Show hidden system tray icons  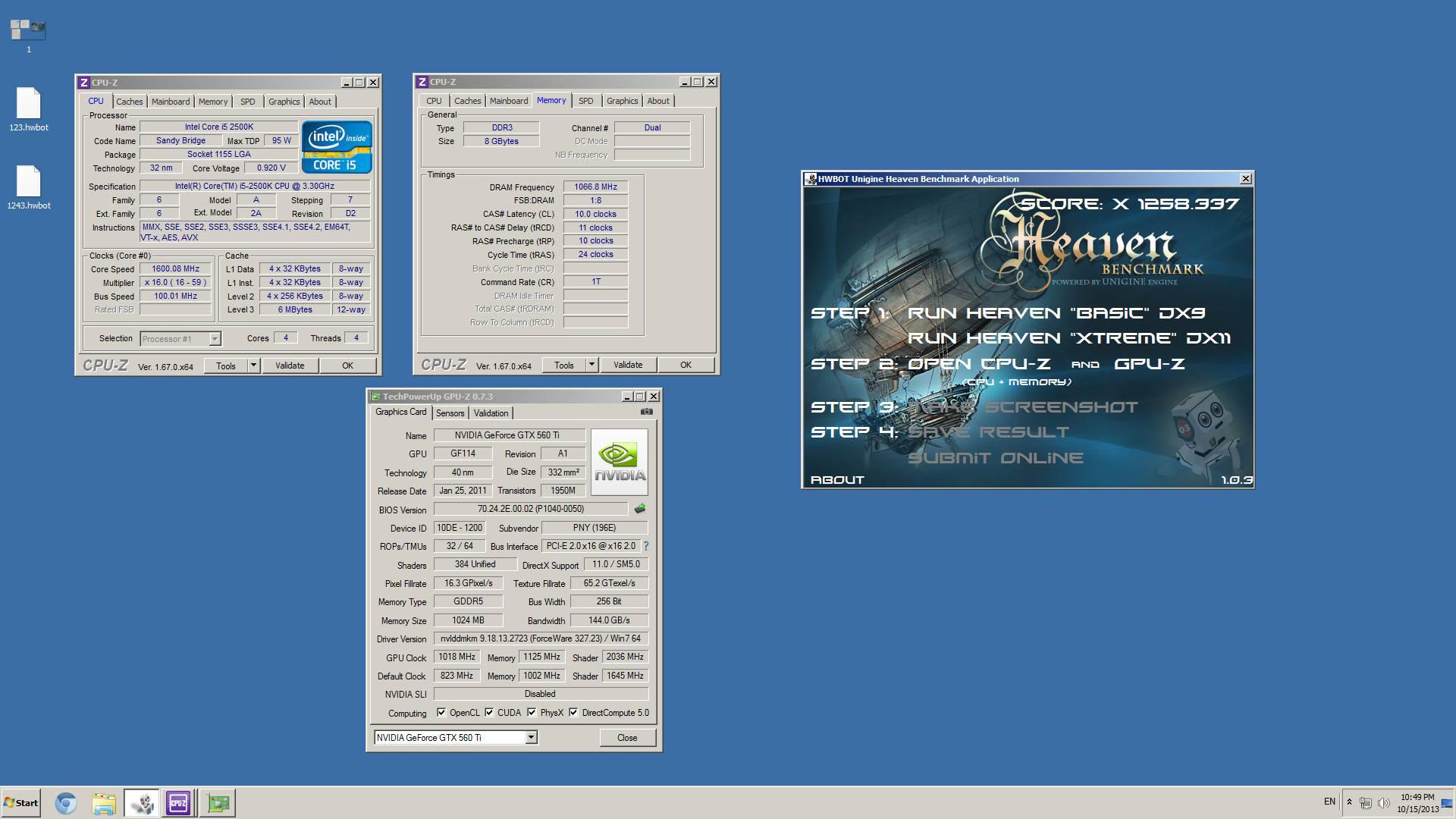coord(1349,802)
